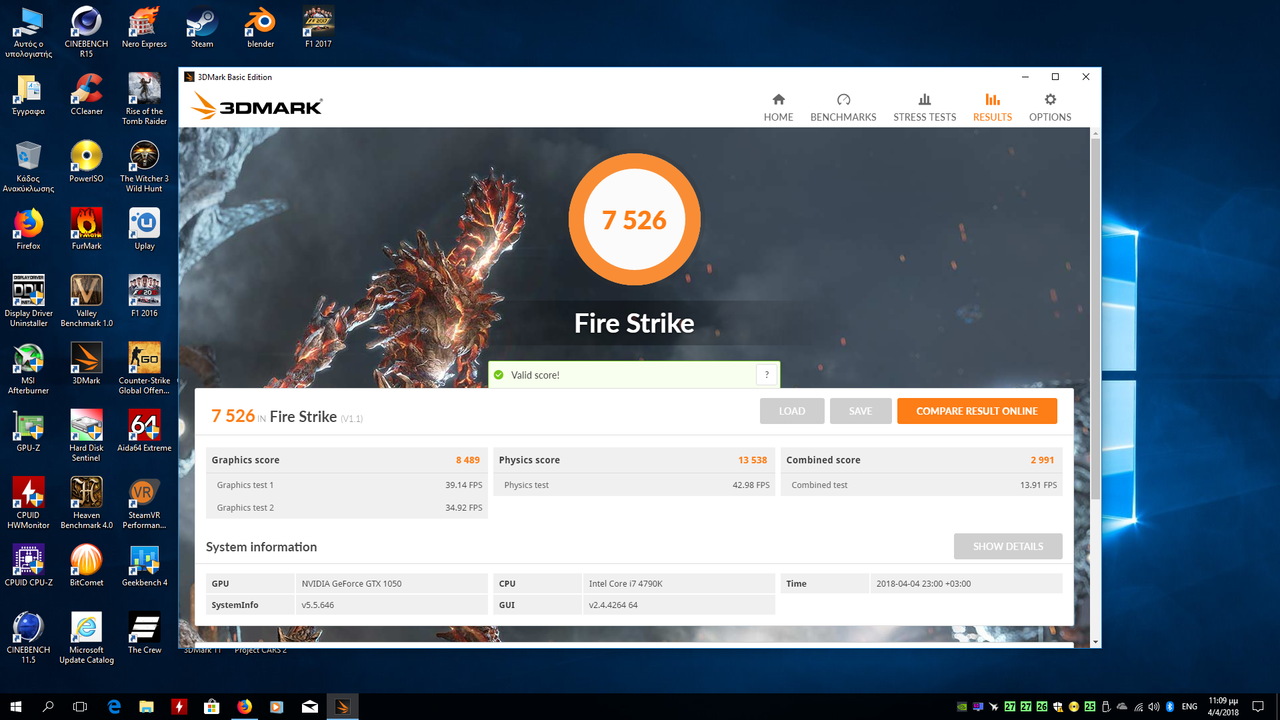Select Valley Benchmark 1.0 icon
Screen dimensions: 1280x720
click(86, 301)
